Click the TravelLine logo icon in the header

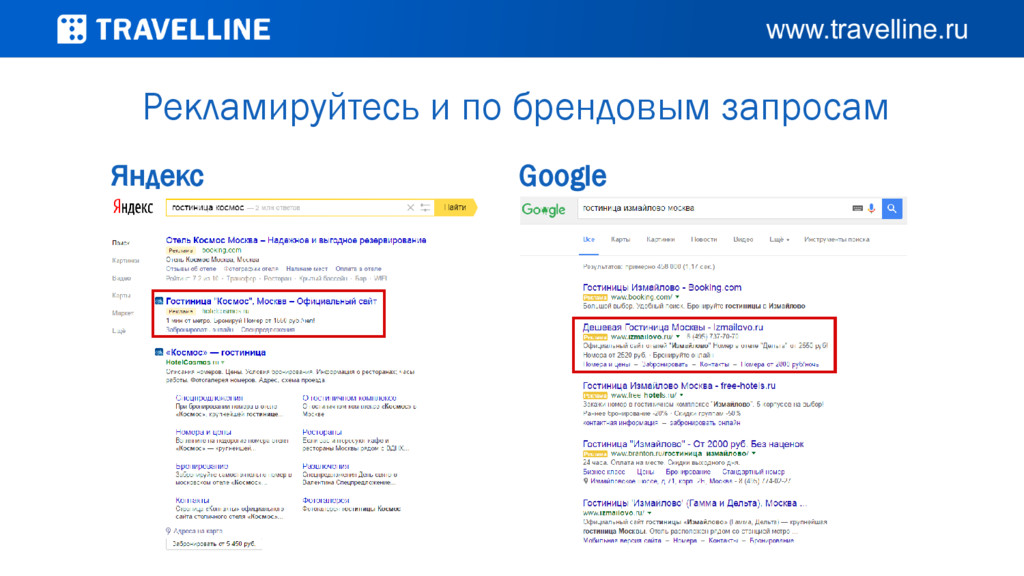click(x=71, y=29)
